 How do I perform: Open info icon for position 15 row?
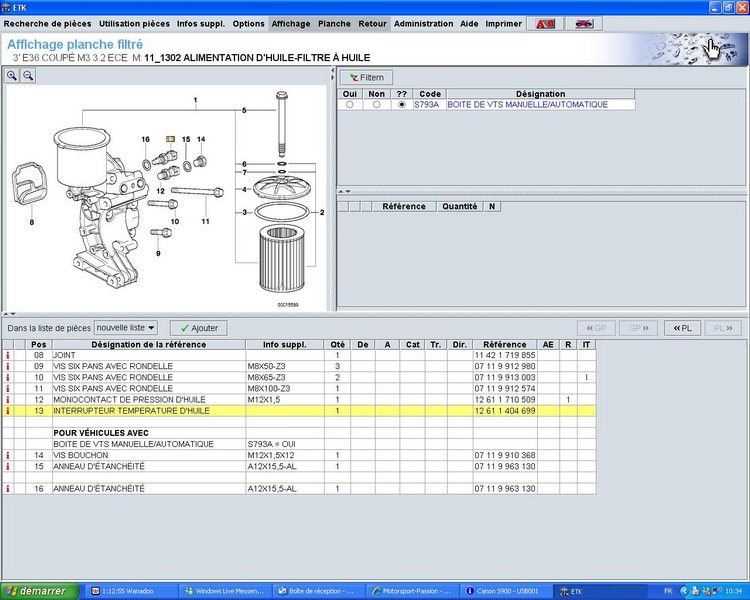(8, 466)
